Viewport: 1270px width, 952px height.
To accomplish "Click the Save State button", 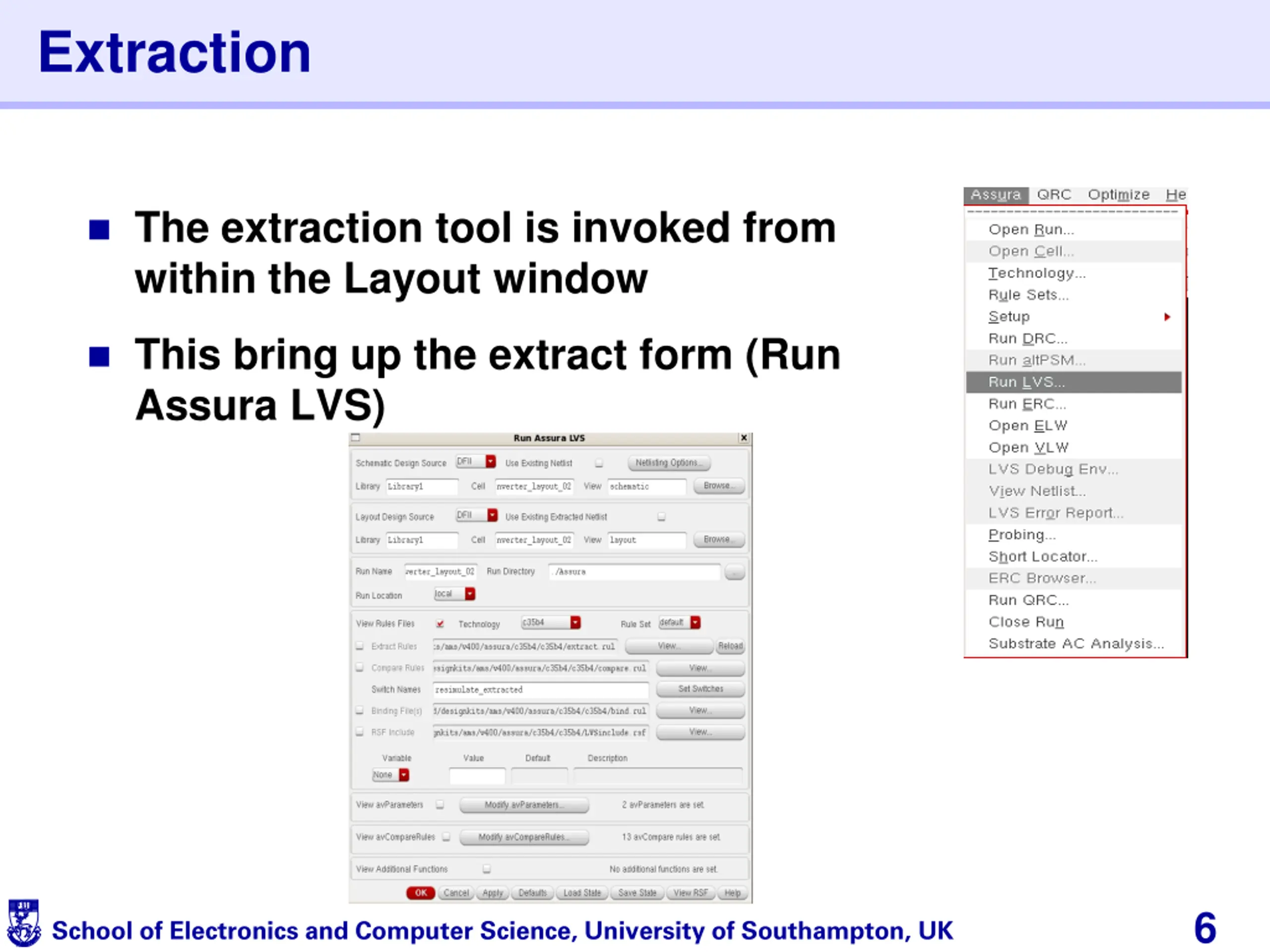I will point(637,893).
